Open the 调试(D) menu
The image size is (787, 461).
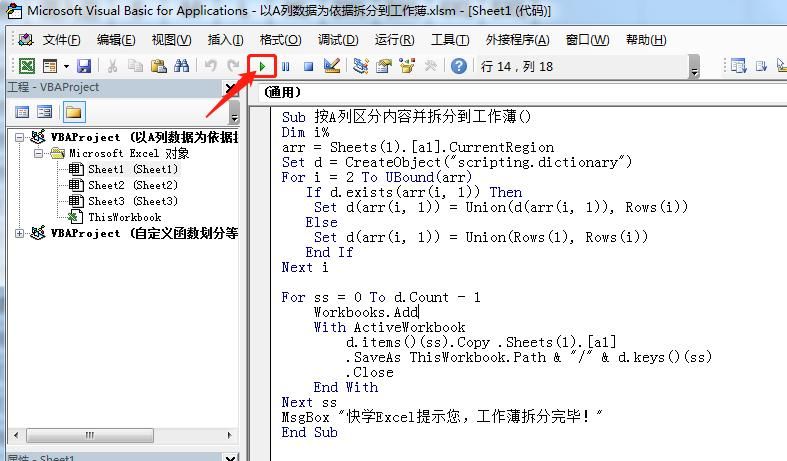(338, 40)
